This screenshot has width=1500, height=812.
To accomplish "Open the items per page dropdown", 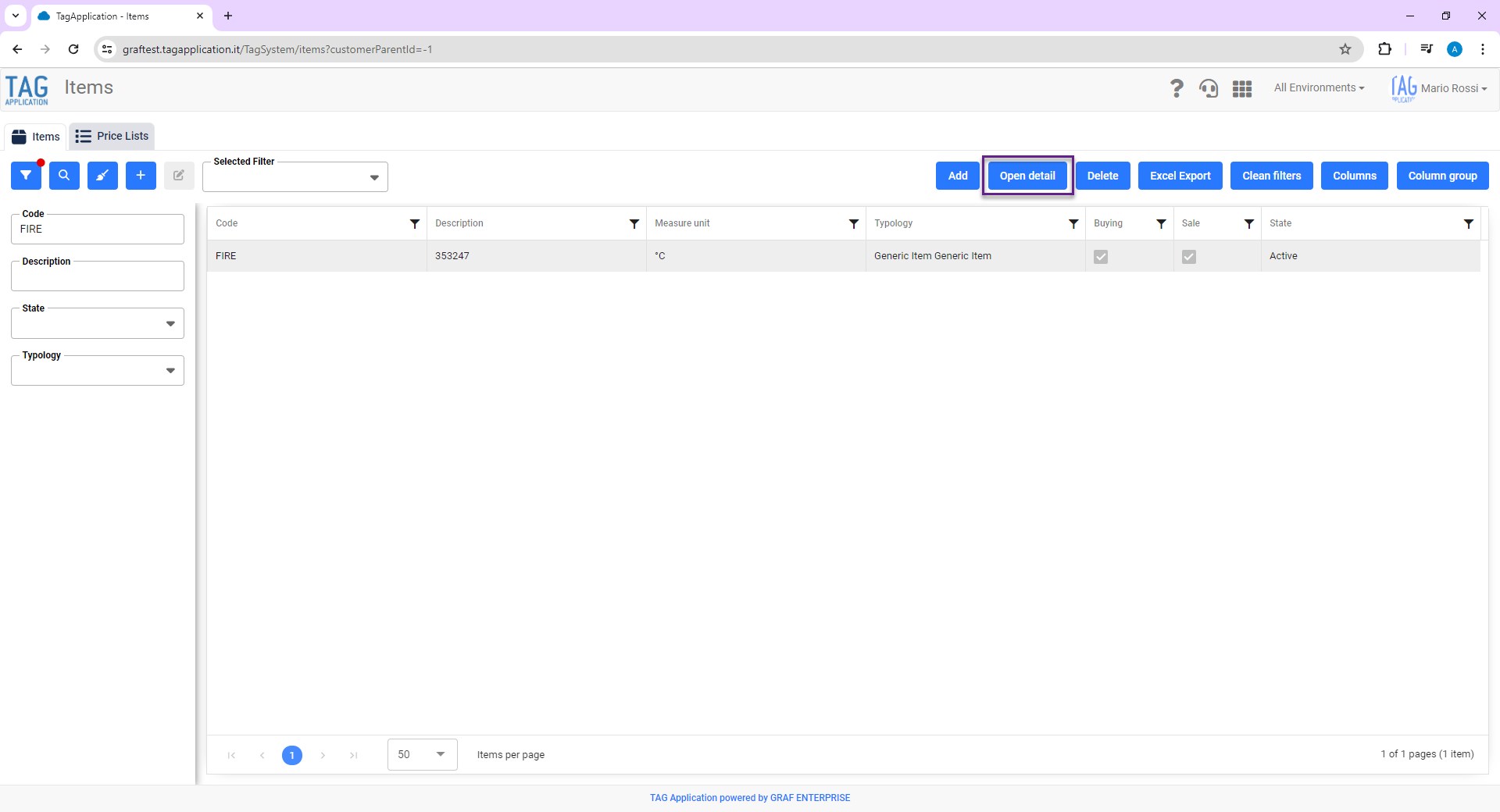I will [423, 754].
